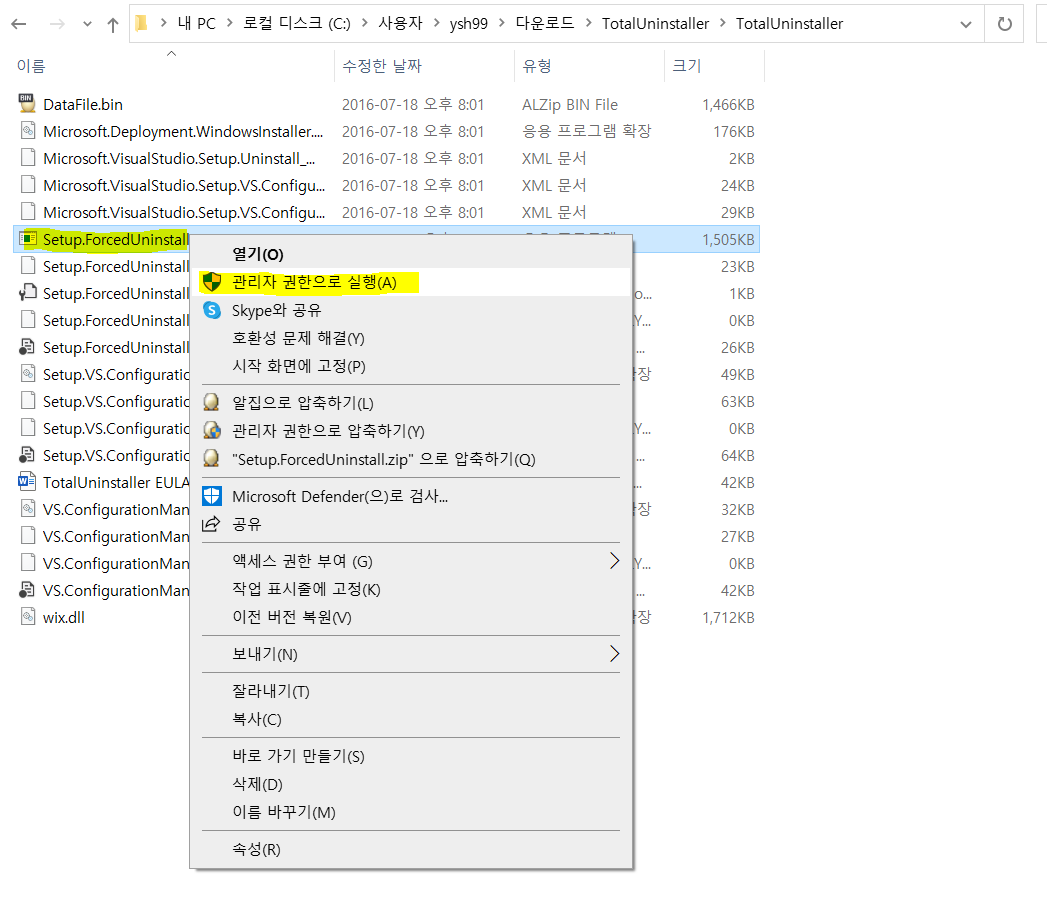
Task: Go back with the left arrow
Action: 19,24
